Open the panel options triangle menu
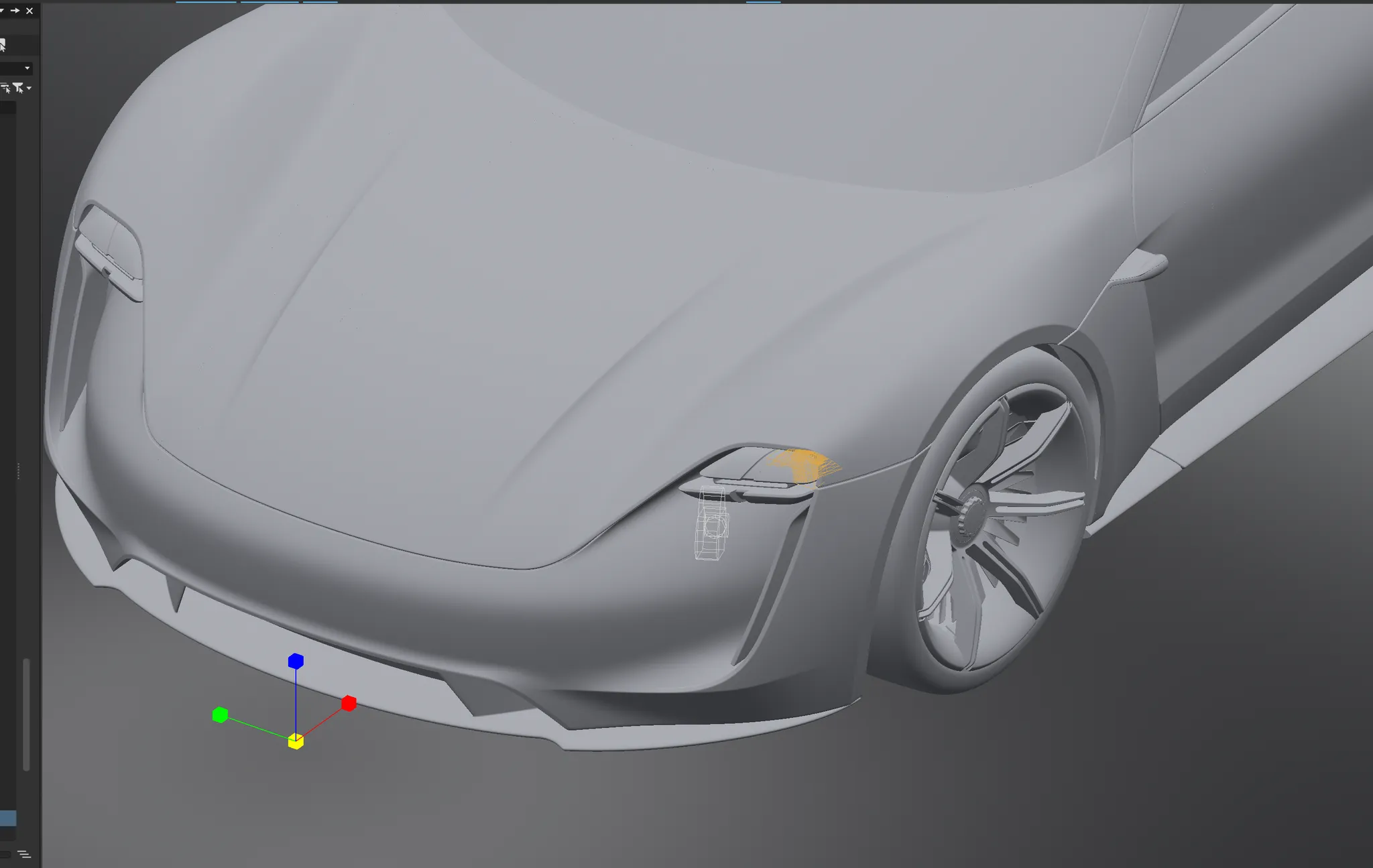This screenshot has height=868, width=1373. pyautogui.click(x=2, y=11)
